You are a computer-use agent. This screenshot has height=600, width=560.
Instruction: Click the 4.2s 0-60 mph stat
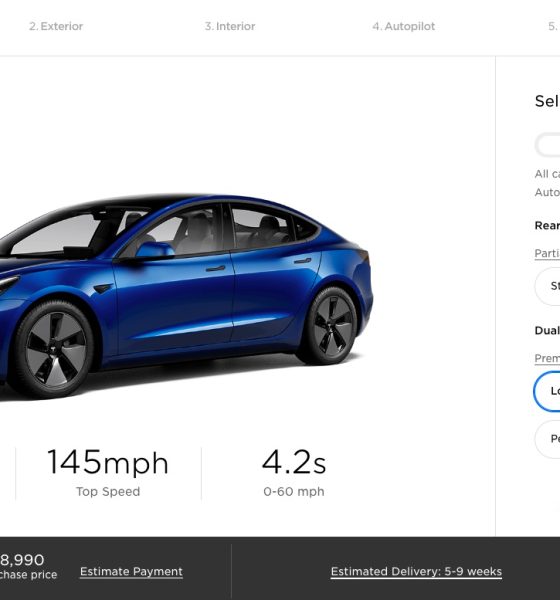(x=294, y=473)
